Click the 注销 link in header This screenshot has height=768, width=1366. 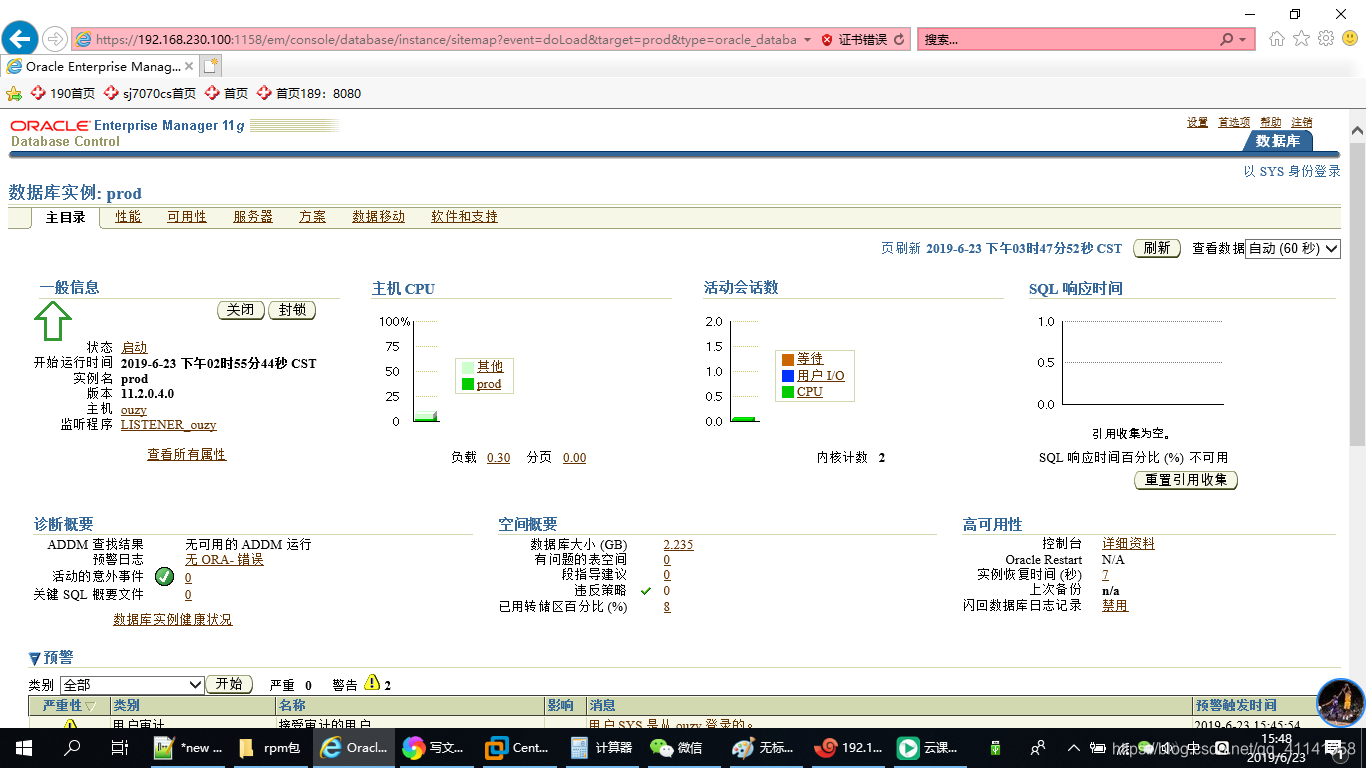(1302, 122)
